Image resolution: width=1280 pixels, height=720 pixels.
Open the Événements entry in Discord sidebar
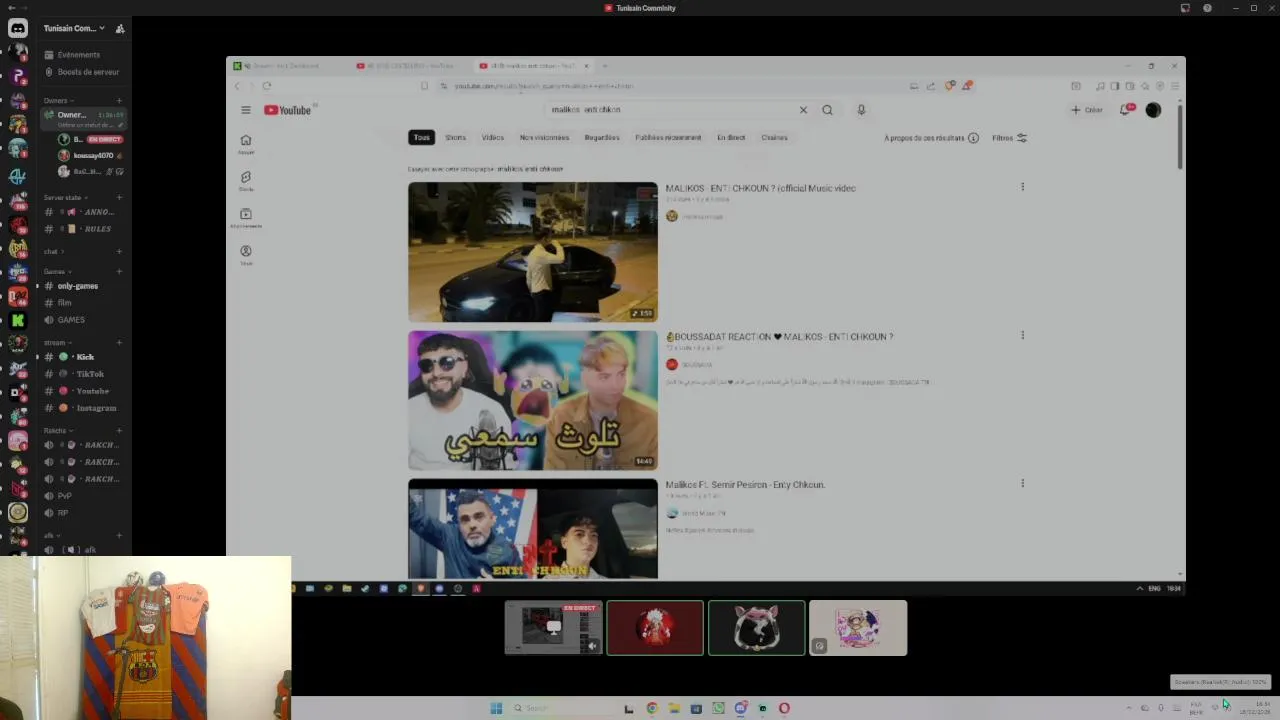[x=78, y=55]
